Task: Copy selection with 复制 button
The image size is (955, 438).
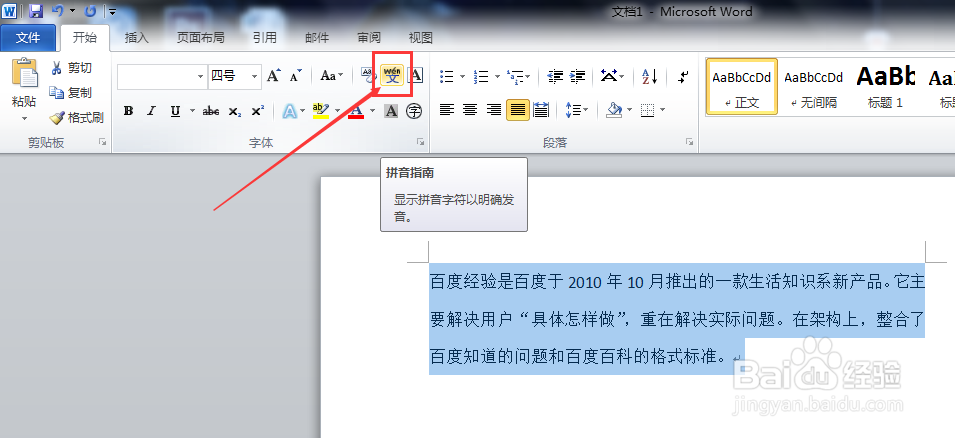Action: (x=71, y=93)
